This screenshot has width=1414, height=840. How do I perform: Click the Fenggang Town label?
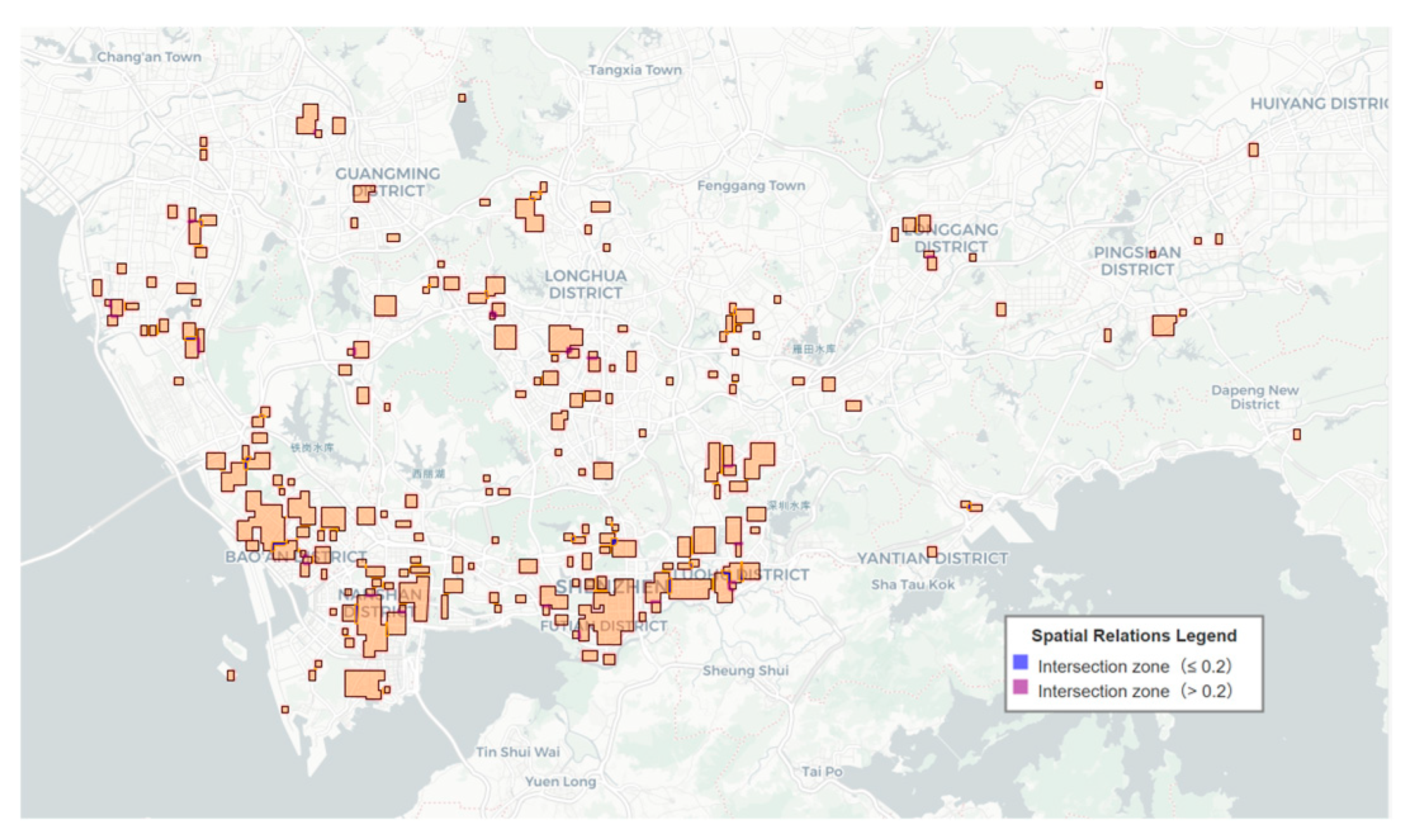(x=751, y=186)
